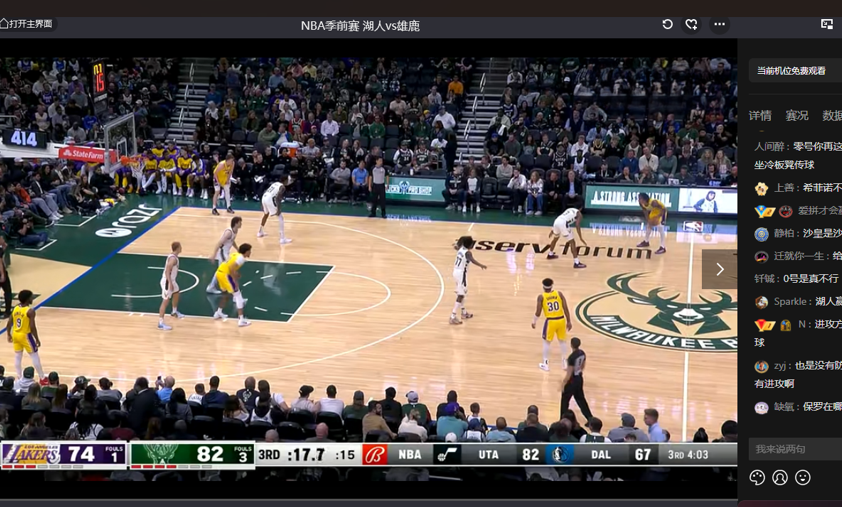Click the chat input field 我来说两句
842x507 pixels.
tap(792, 449)
